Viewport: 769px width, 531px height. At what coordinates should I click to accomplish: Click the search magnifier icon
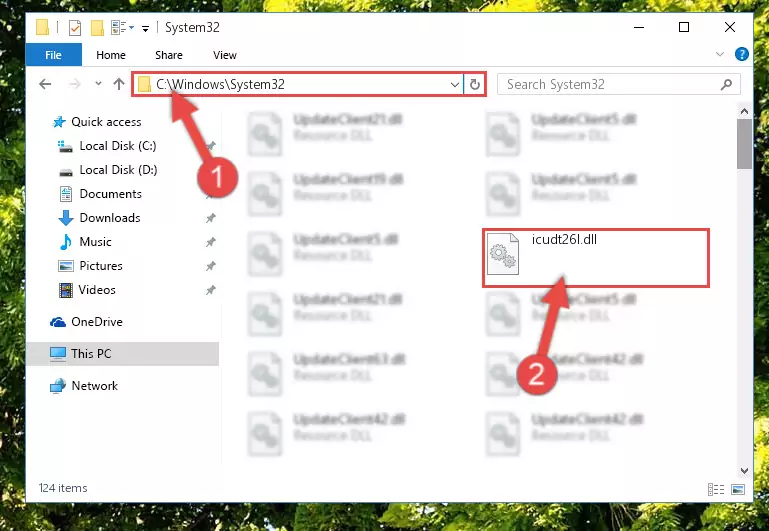point(726,84)
